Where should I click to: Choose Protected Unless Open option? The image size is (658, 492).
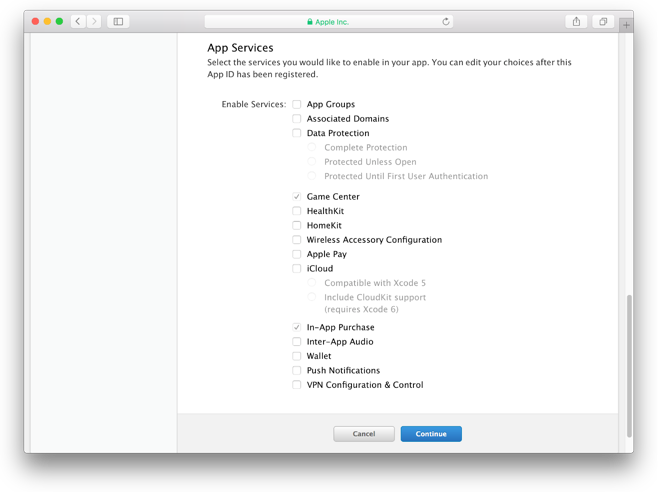[312, 161]
